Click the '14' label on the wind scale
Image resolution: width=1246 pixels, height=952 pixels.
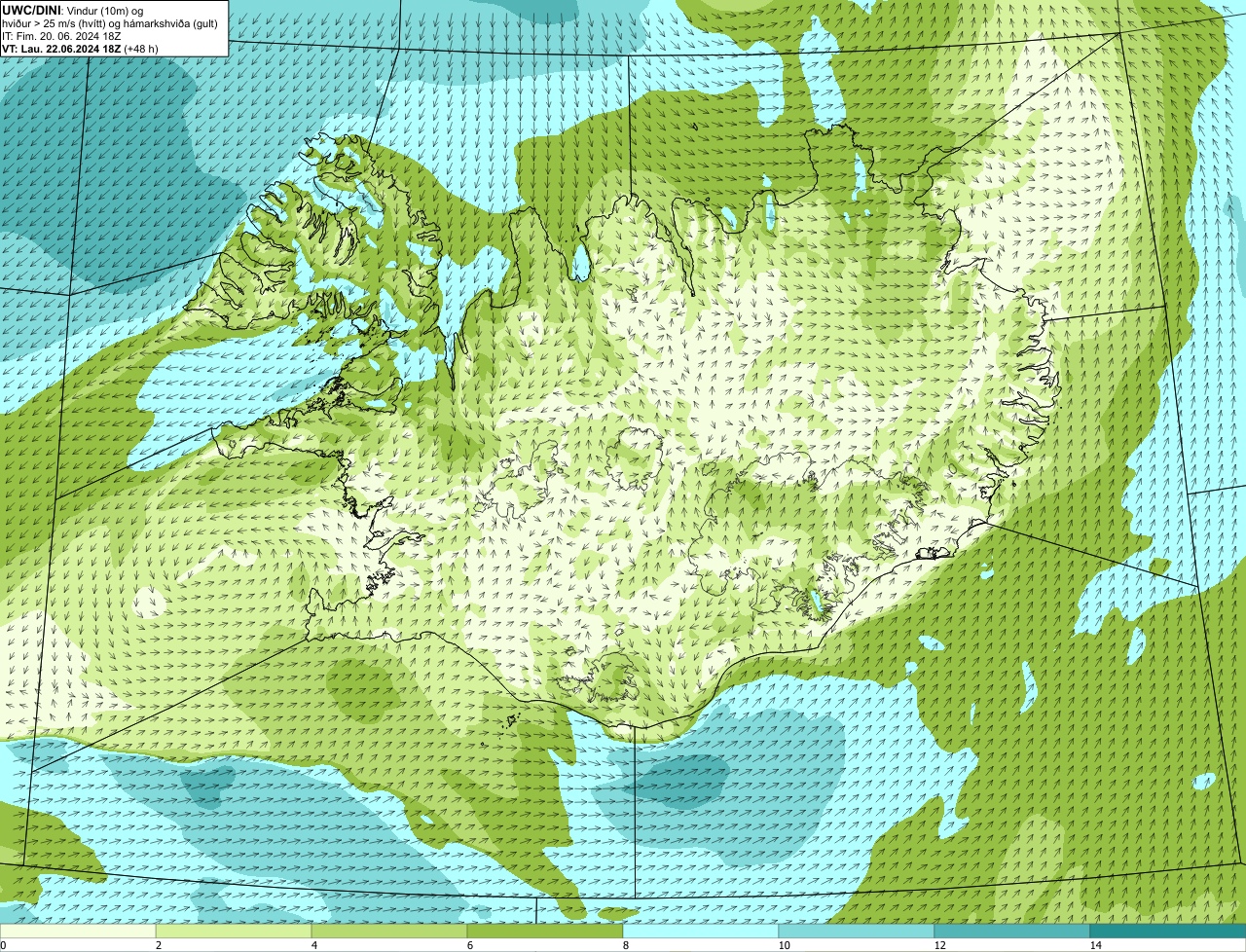point(1096,945)
